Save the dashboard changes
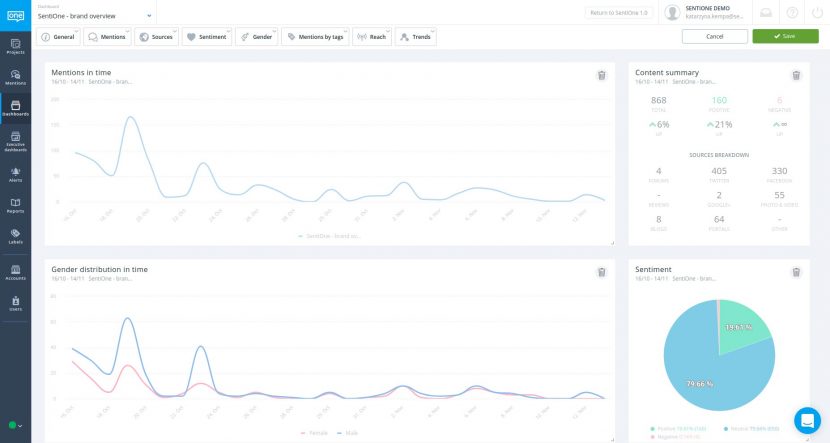The image size is (830, 443). [784, 36]
